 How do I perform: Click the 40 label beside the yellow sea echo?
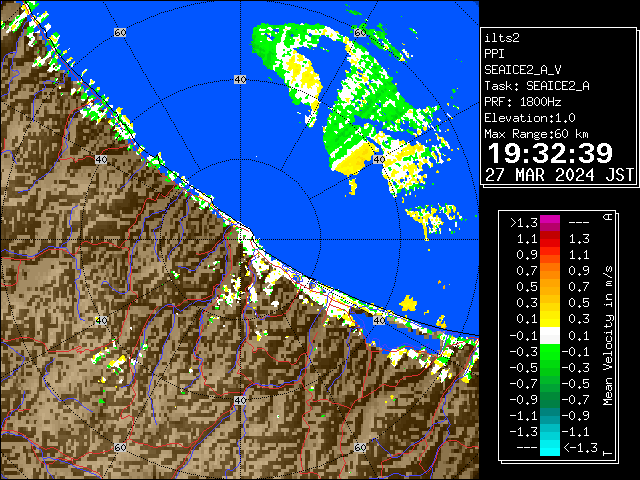tap(379, 160)
